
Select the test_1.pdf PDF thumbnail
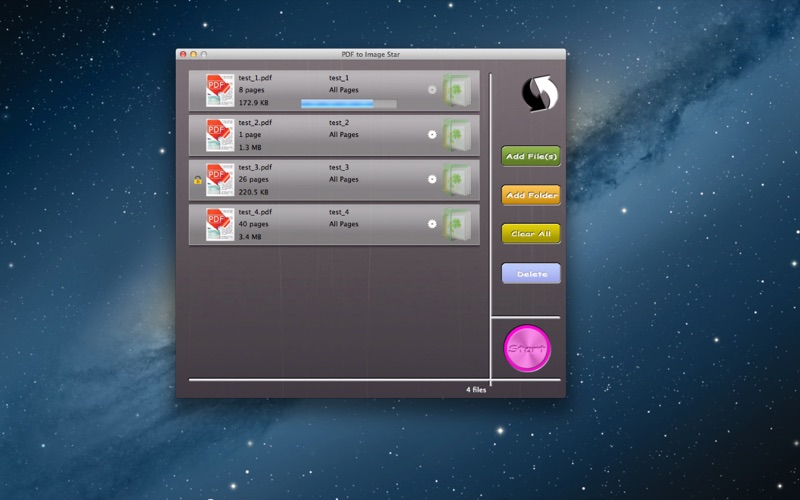click(x=220, y=90)
